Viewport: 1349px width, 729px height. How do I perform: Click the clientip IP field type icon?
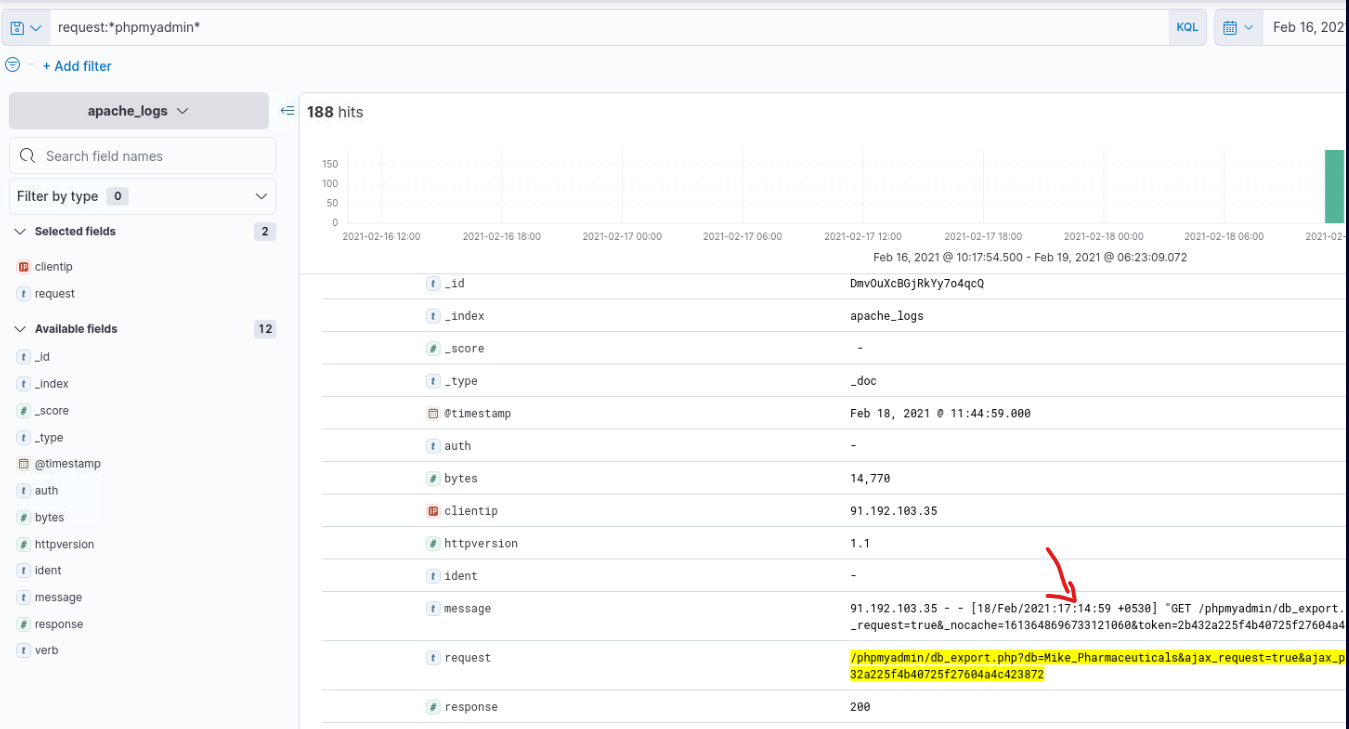coord(24,267)
